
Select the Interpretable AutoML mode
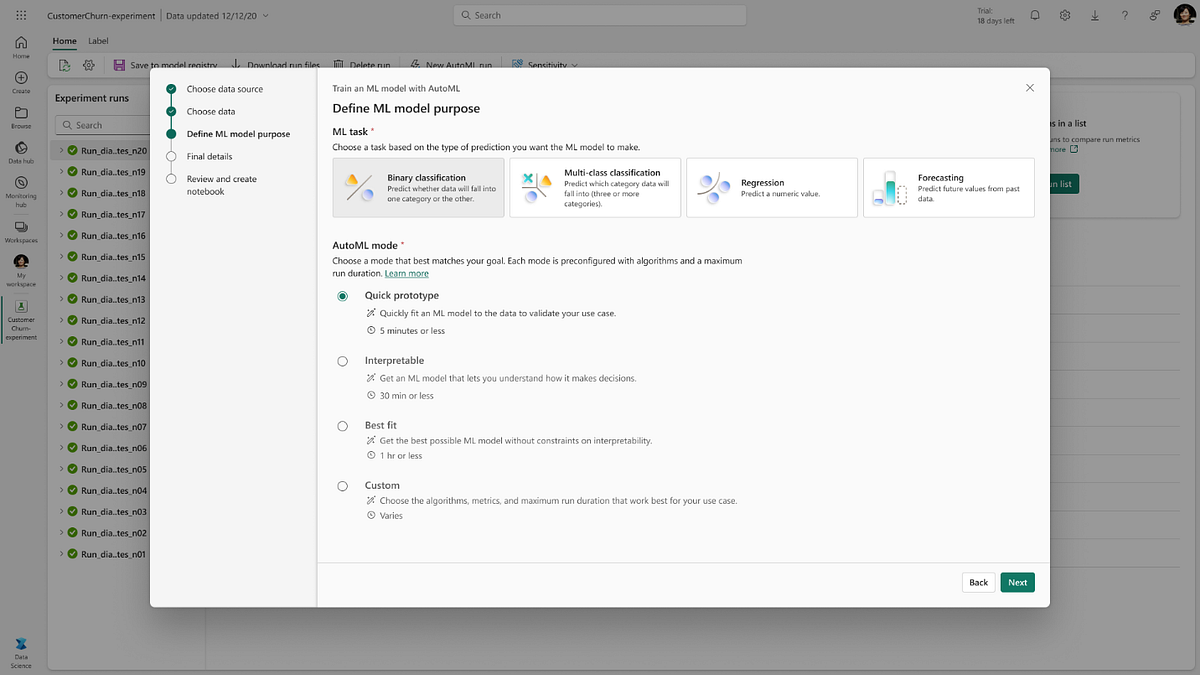pos(343,361)
